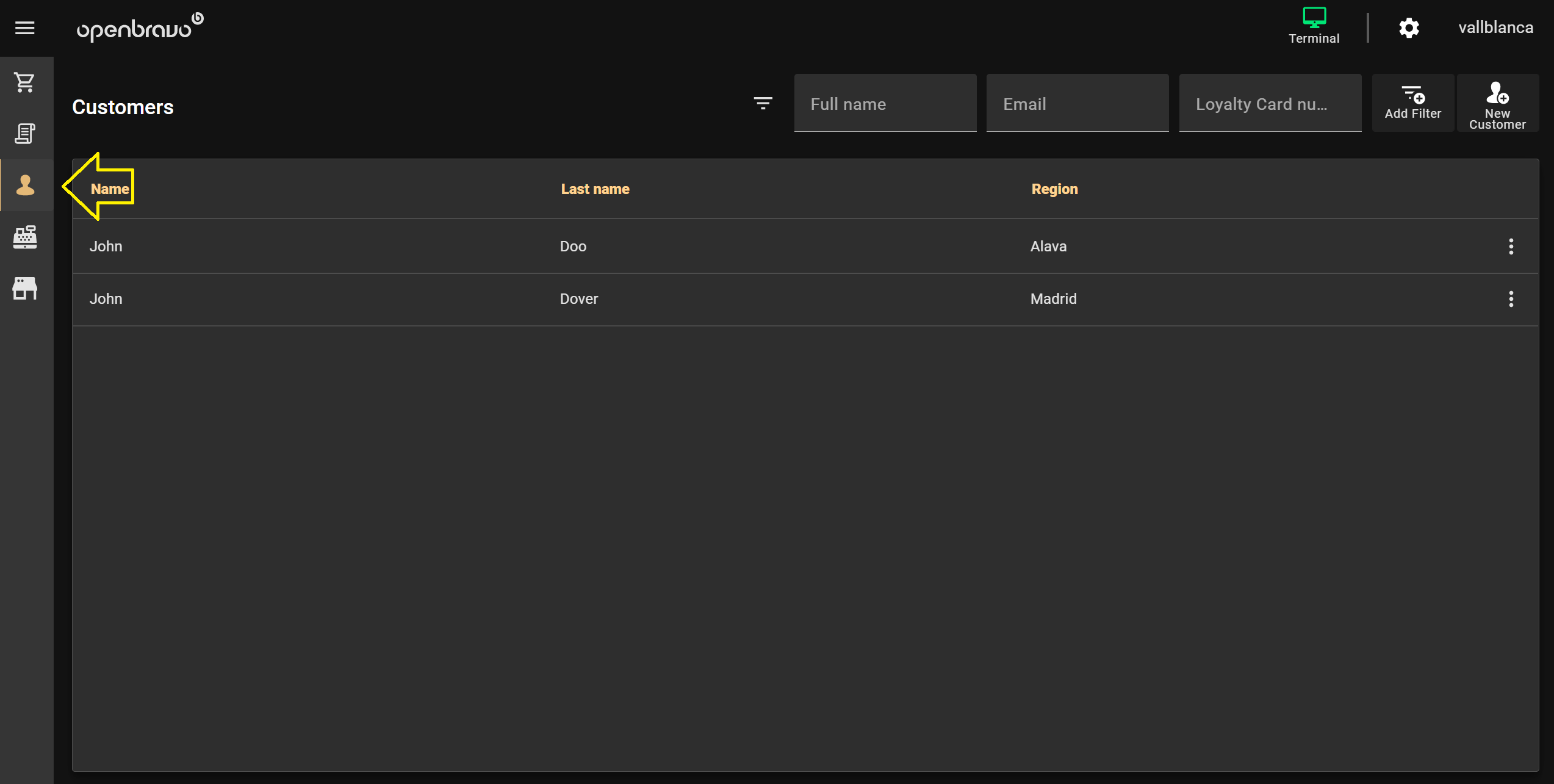Click the green Terminal status icon
Viewport: 1554px width, 784px height.
click(1314, 26)
